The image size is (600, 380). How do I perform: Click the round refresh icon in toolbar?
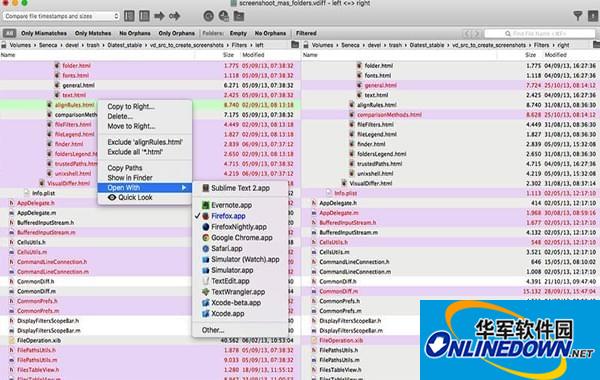coord(209,16)
